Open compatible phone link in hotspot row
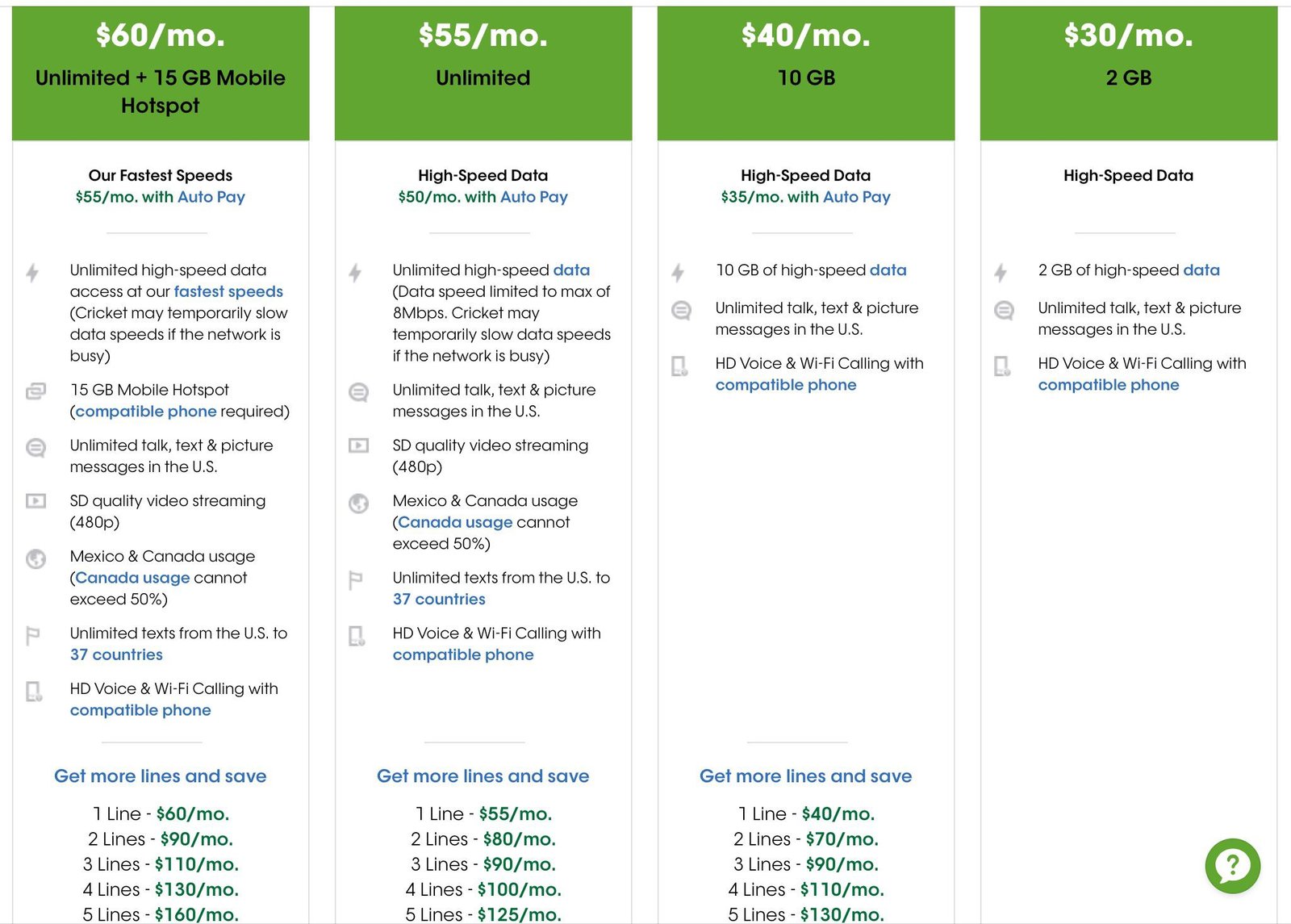This screenshot has height=924, width=1291. [x=146, y=412]
